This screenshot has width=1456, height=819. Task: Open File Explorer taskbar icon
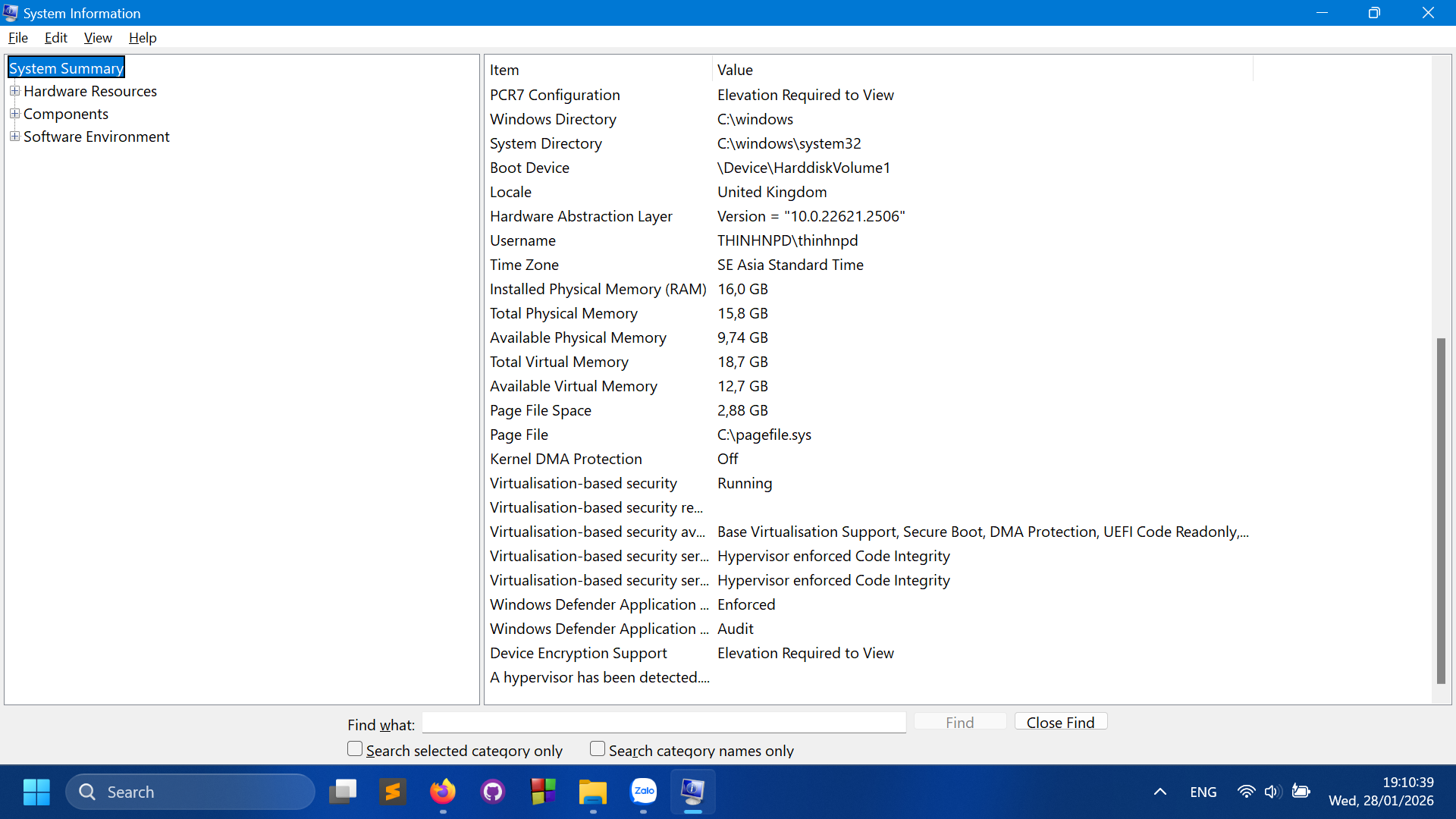(593, 792)
